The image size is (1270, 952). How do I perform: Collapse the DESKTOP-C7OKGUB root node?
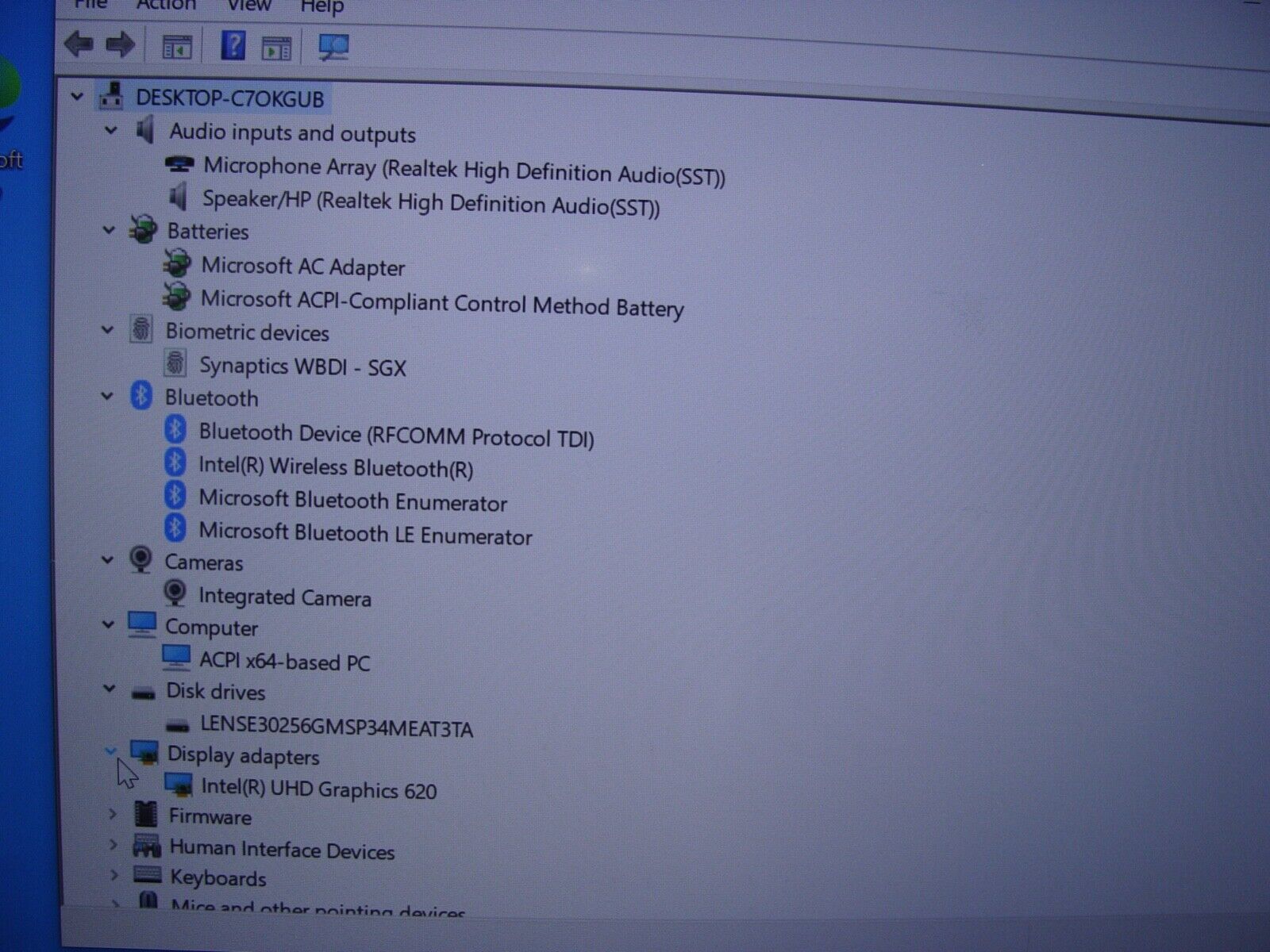(x=77, y=97)
